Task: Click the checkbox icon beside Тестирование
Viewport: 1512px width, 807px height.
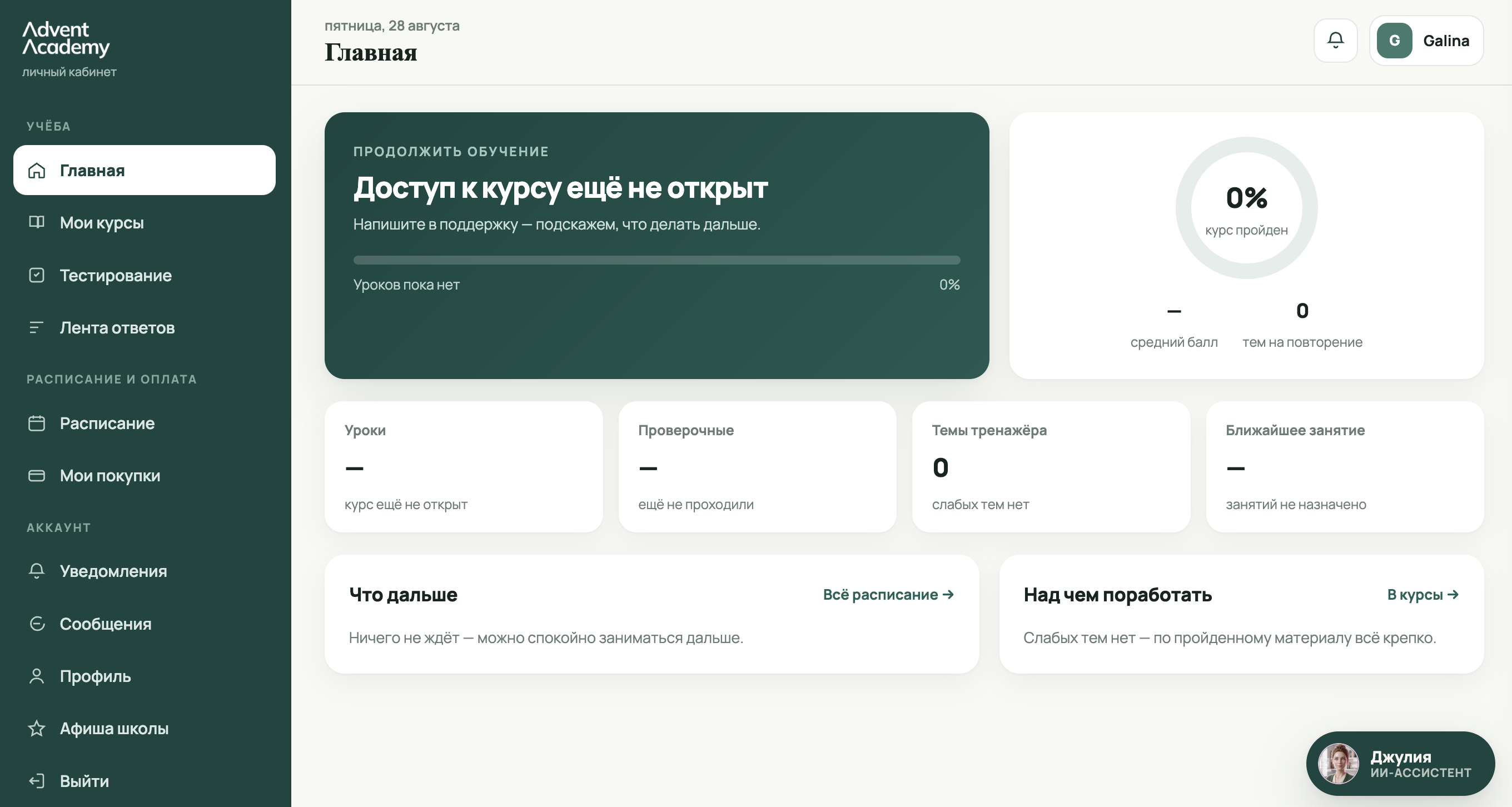Action: [x=36, y=275]
